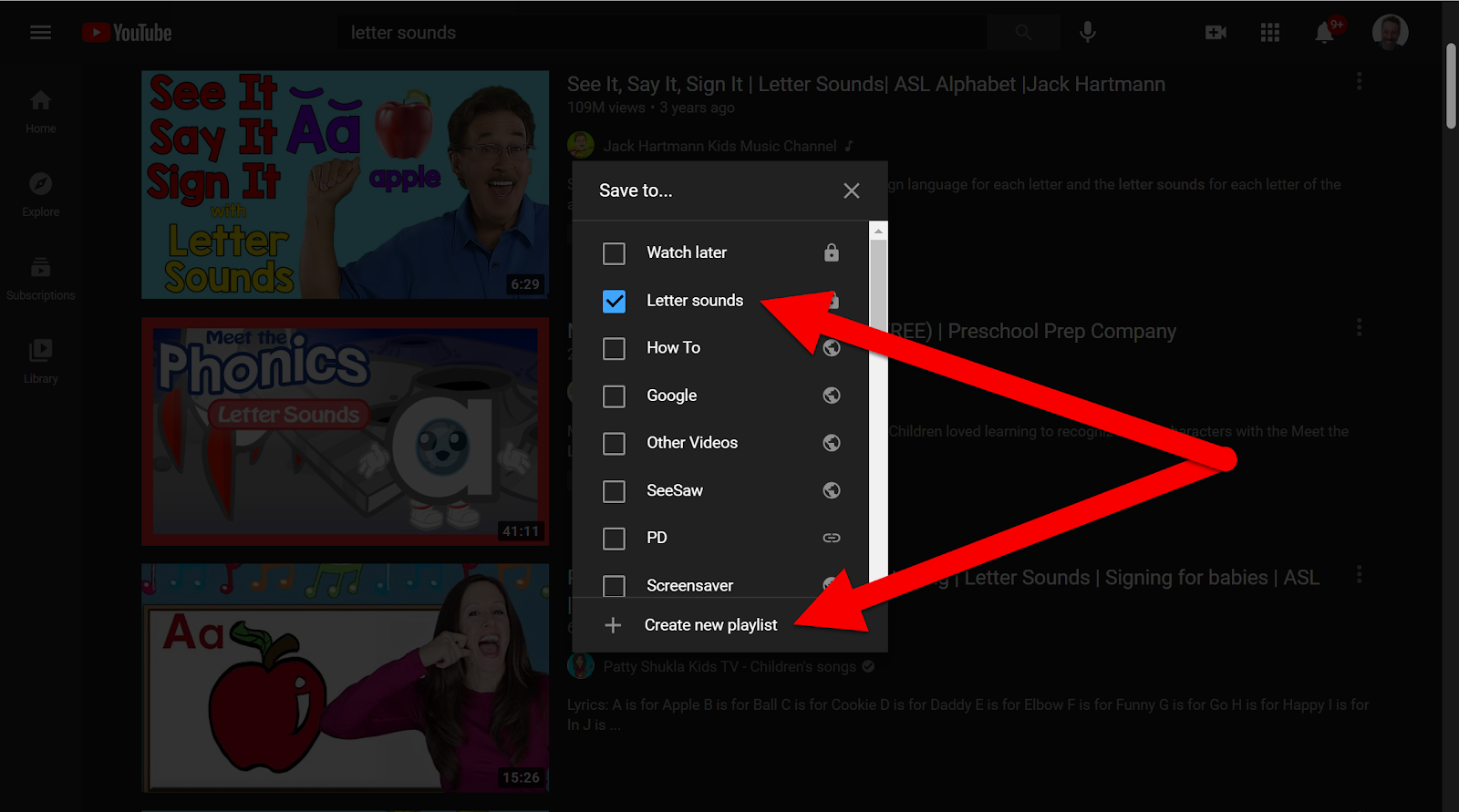Screen dimensions: 1459x812
Task: Click the PD playlist label
Action: 657,538
